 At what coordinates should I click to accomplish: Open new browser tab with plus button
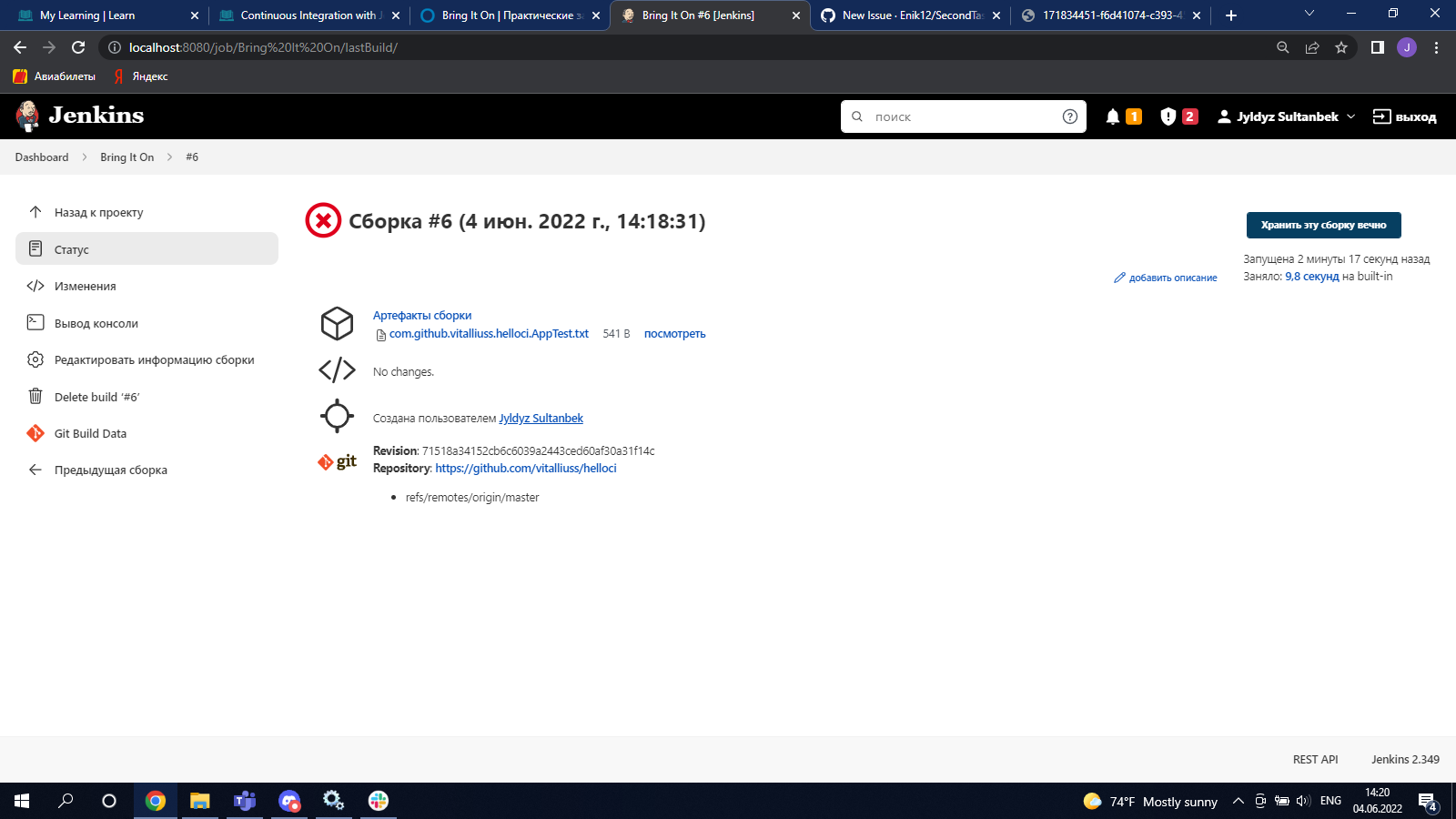click(1231, 15)
